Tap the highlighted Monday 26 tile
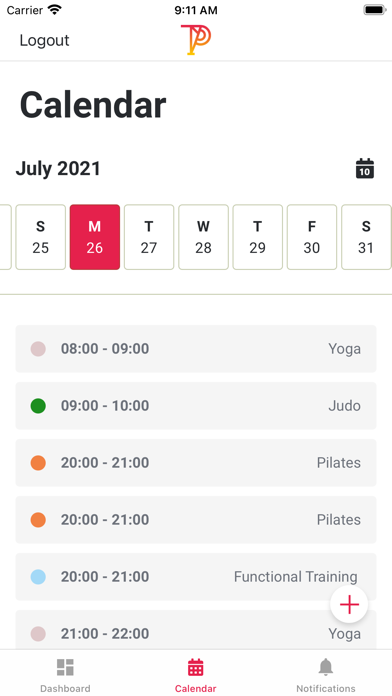 pos(95,237)
